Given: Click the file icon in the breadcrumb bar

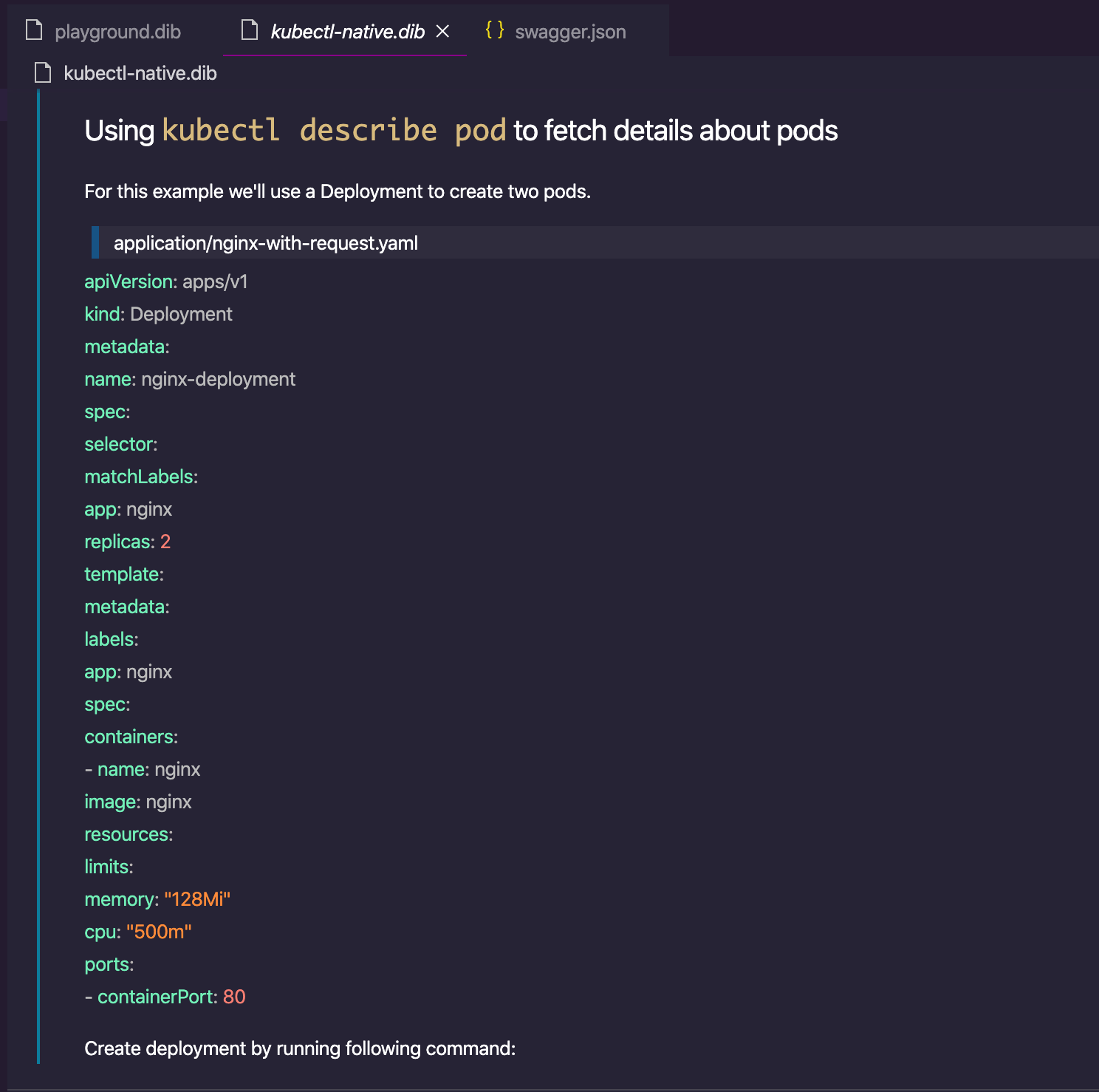Looking at the screenshot, I should point(41,72).
